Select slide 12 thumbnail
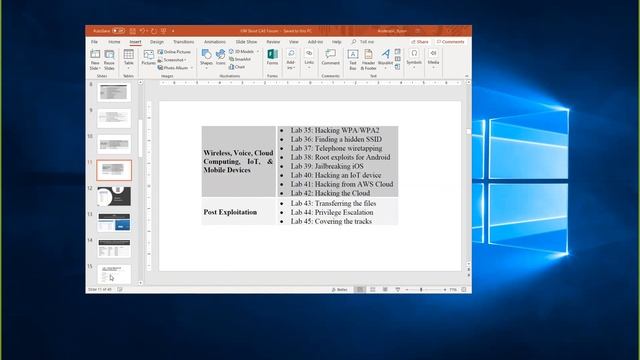 114,196
